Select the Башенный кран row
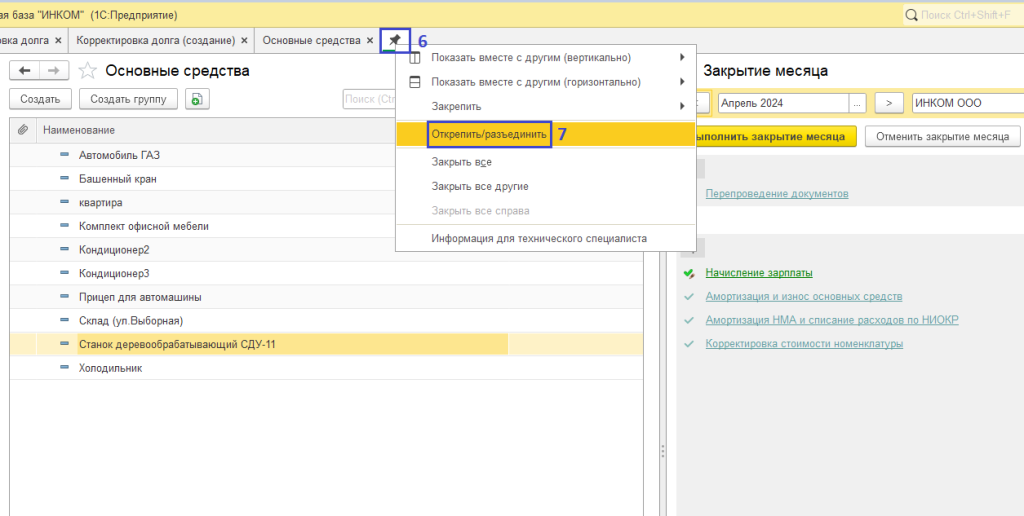Image resolution: width=1024 pixels, height=516 pixels. [x=118, y=179]
